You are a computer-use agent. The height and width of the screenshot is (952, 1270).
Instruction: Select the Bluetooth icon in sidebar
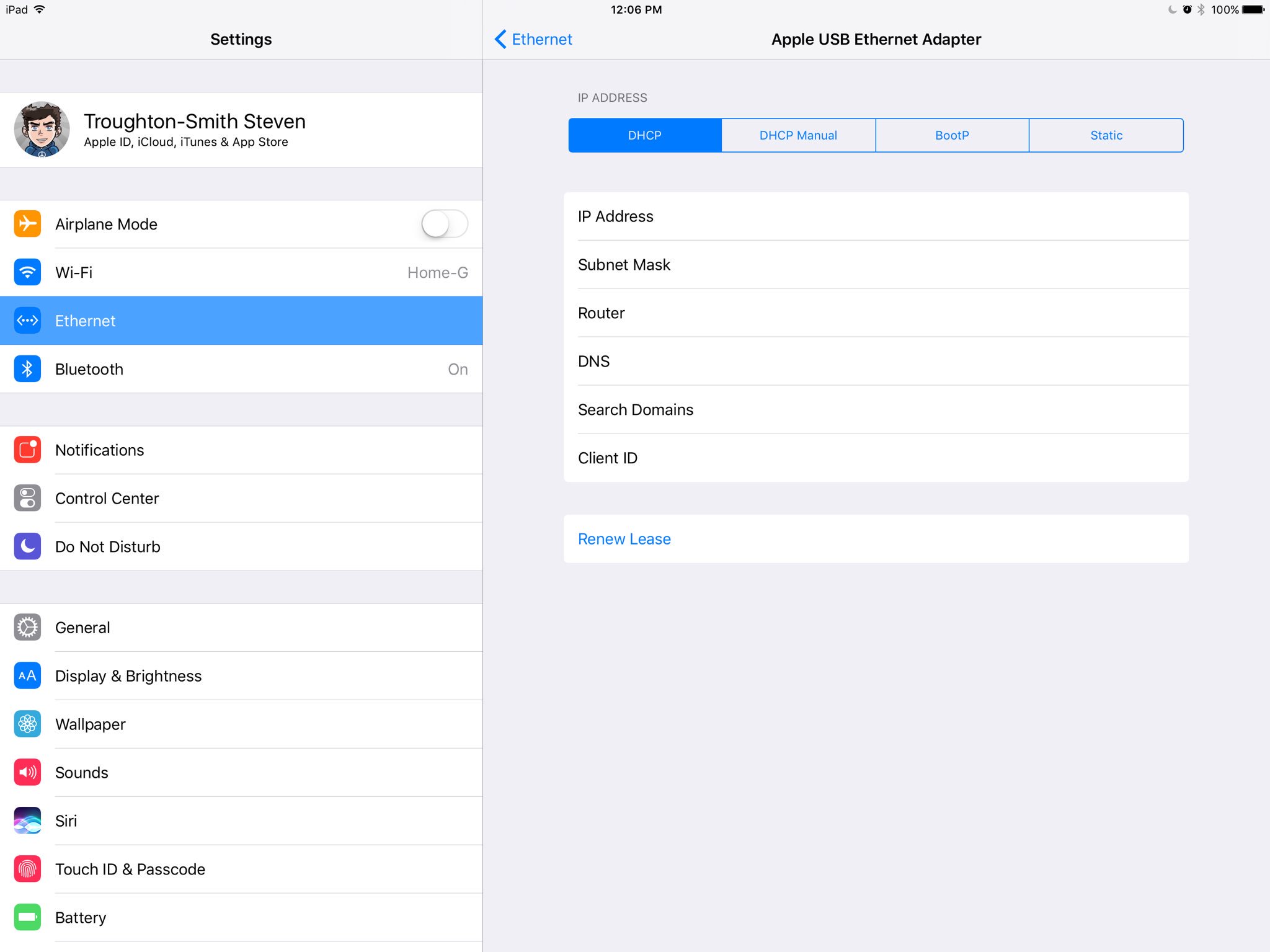point(27,369)
